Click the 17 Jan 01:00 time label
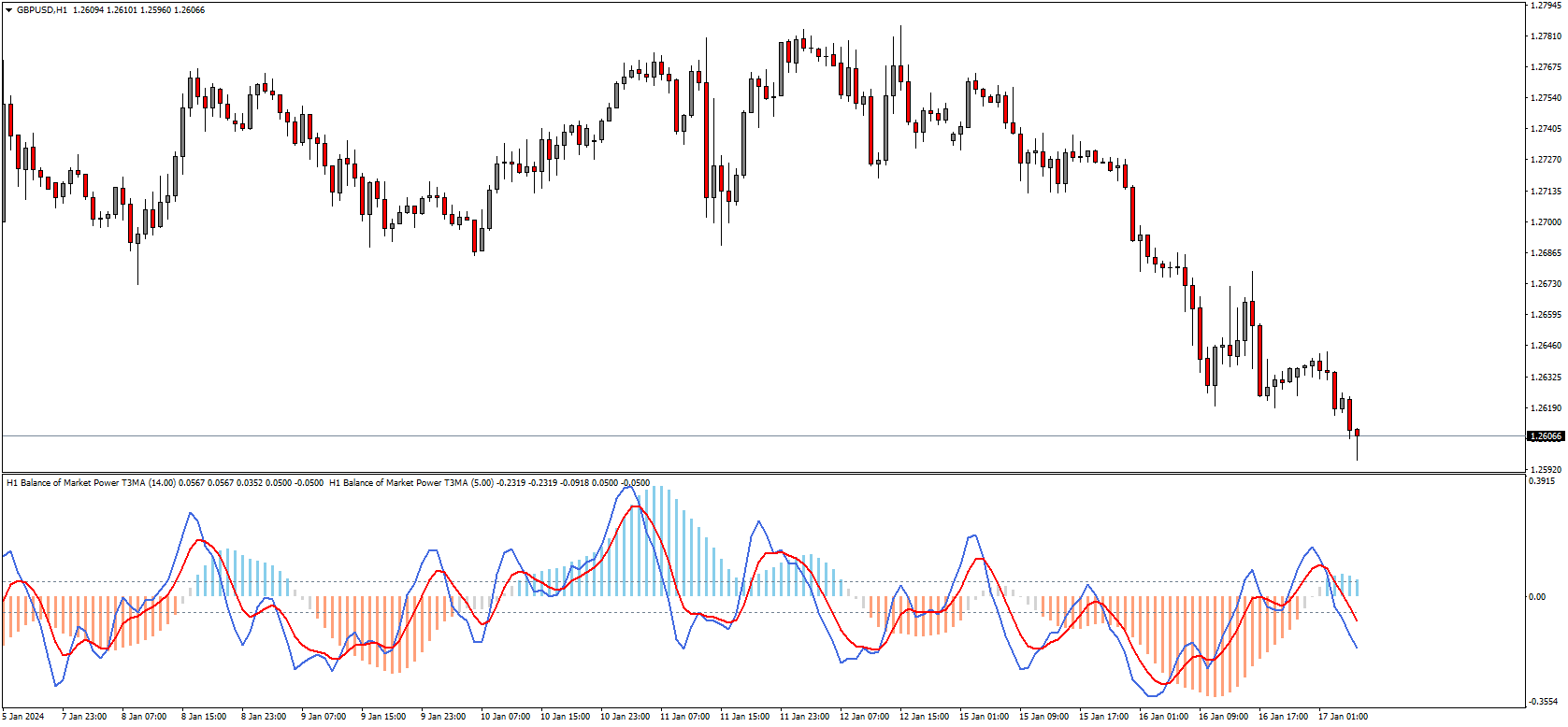The height and width of the screenshot is (727, 1568). (1344, 717)
